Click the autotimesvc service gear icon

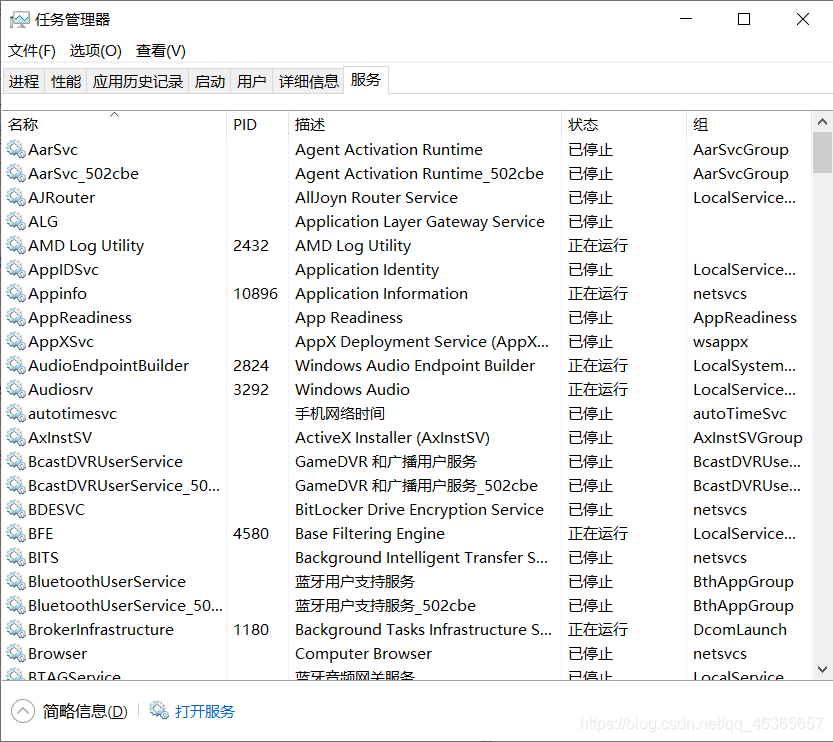click(x=16, y=414)
